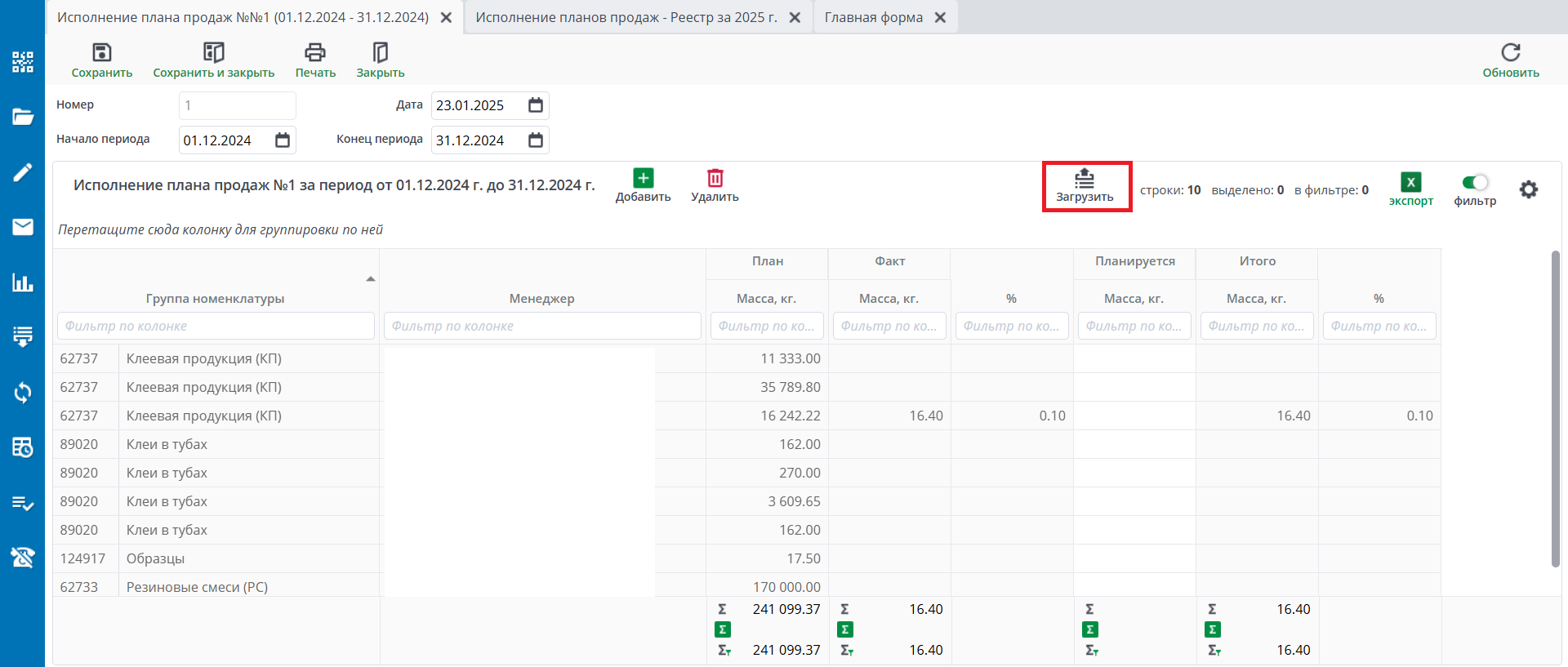Delete row using red Удалить trash icon
The height and width of the screenshot is (667, 1568).
pos(715,179)
